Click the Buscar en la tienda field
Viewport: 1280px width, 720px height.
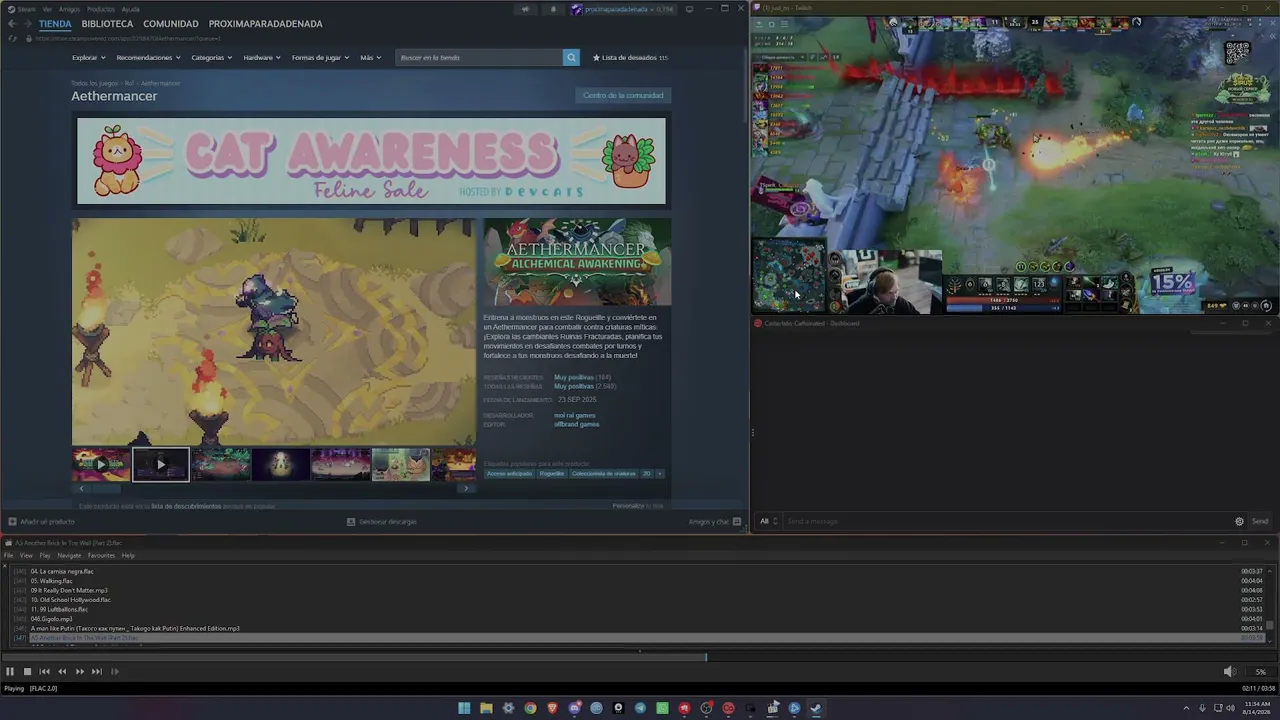click(479, 57)
